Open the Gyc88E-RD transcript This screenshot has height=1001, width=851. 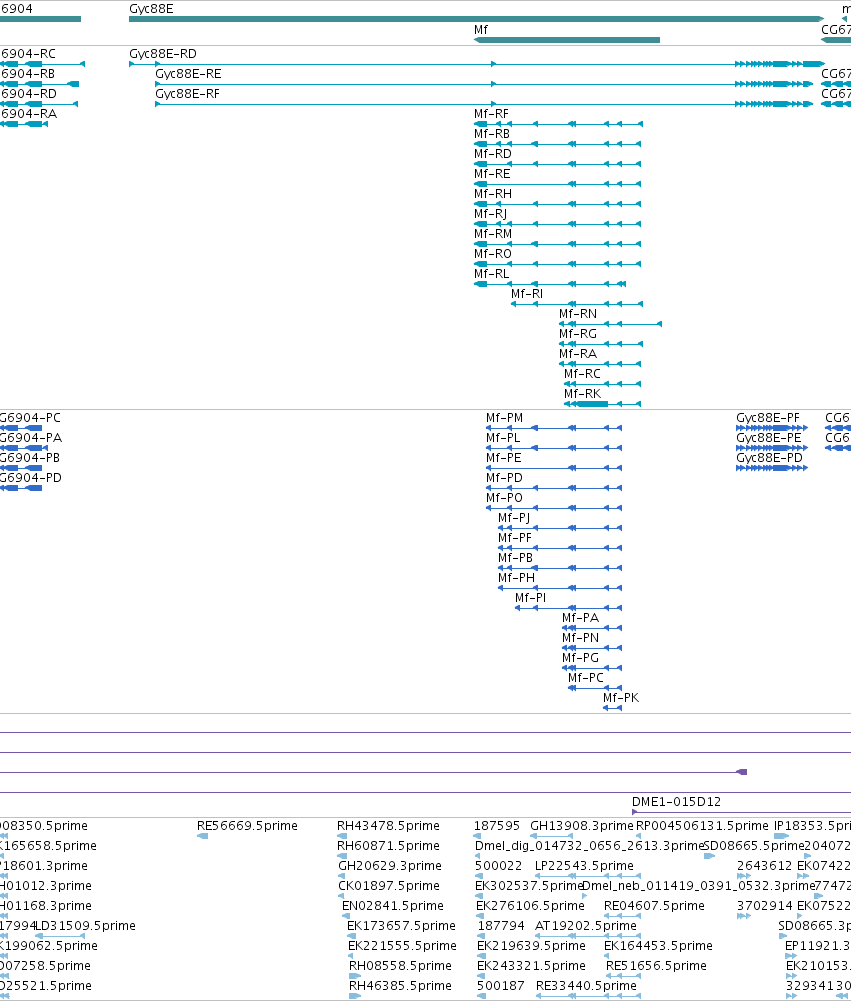163,54
